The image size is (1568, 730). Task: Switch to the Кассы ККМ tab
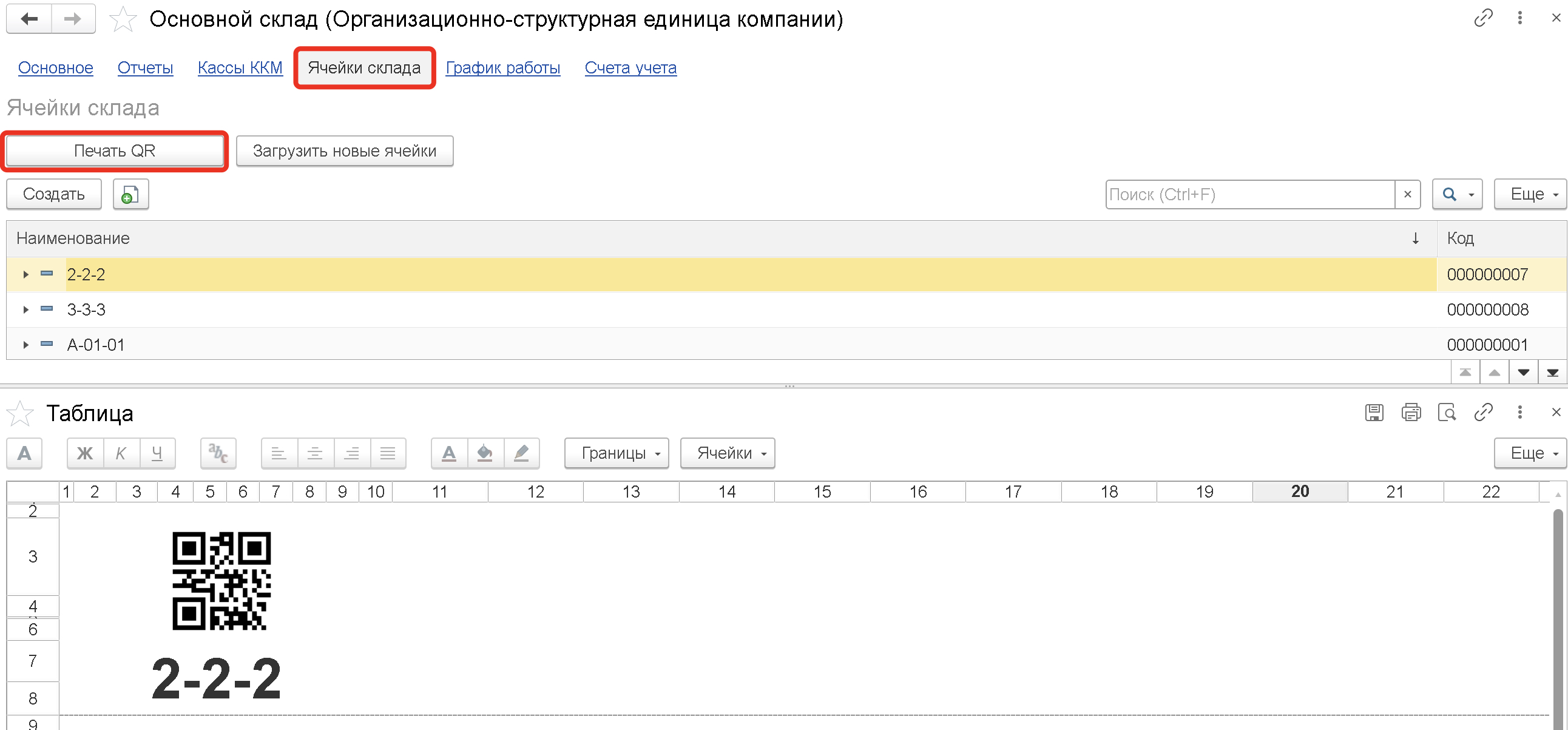[x=240, y=67]
